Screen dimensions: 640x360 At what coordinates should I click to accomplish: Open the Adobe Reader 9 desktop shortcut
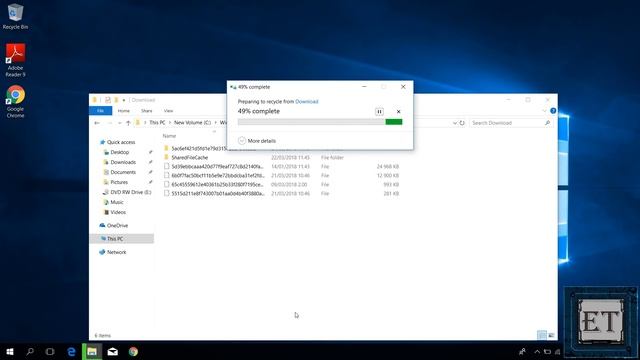16,60
